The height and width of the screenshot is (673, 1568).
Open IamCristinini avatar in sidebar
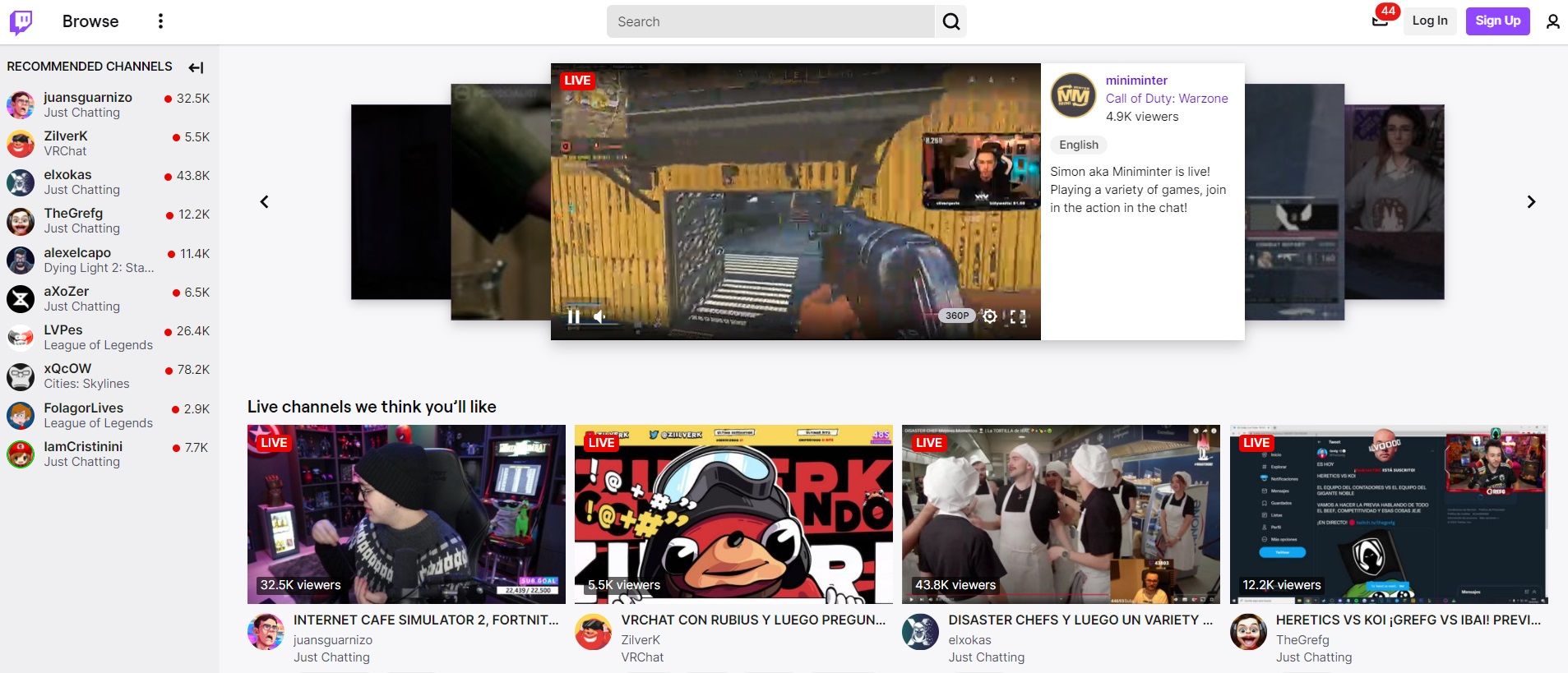[x=21, y=454]
